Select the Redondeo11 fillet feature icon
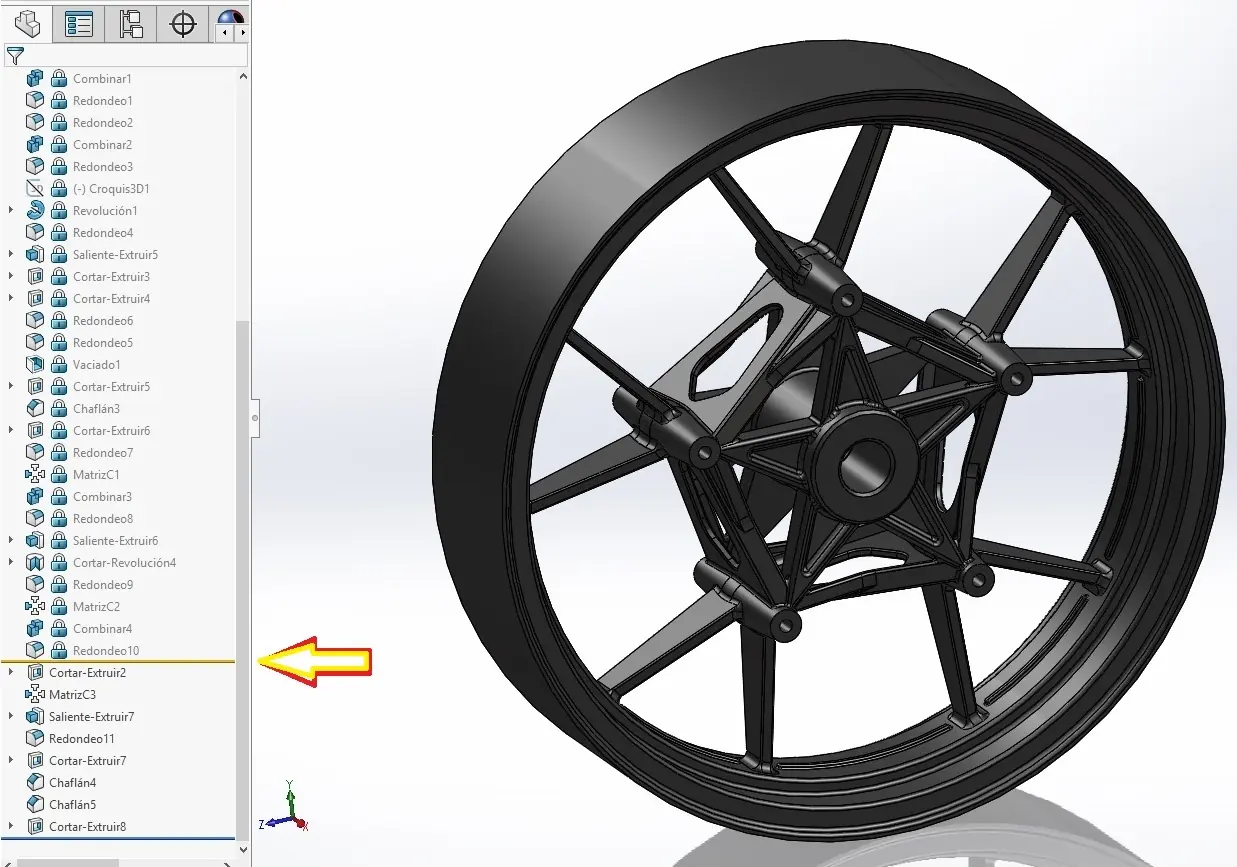The height and width of the screenshot is (867, 1237). coord(35,738)
